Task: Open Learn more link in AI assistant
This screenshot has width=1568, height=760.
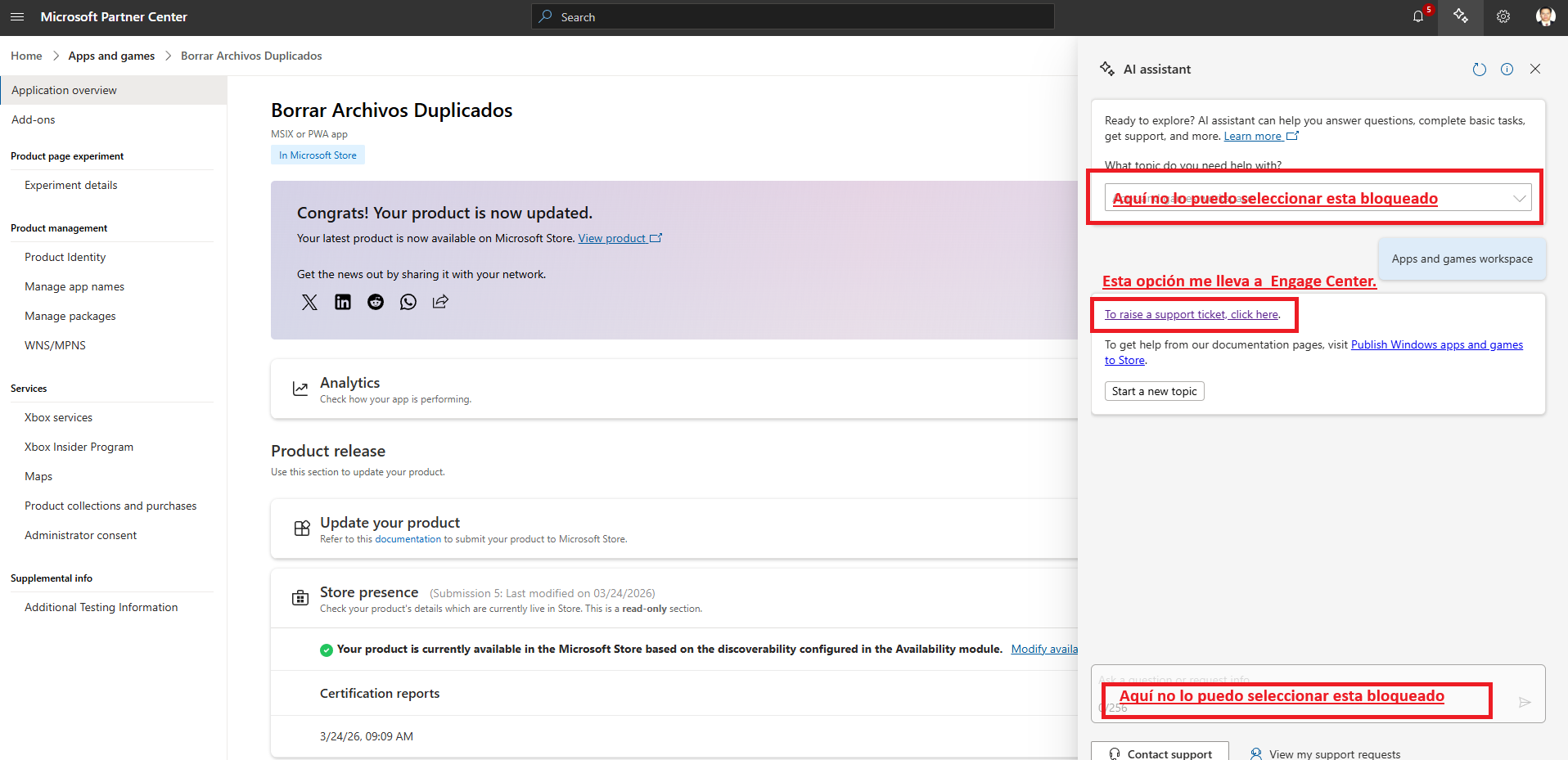Action: point(1260,136)
